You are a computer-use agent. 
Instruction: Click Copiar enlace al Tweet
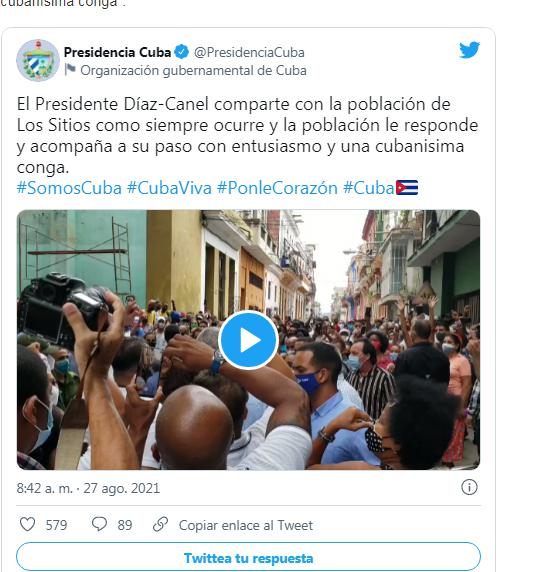pyautogui.click(x=246, y=525)
